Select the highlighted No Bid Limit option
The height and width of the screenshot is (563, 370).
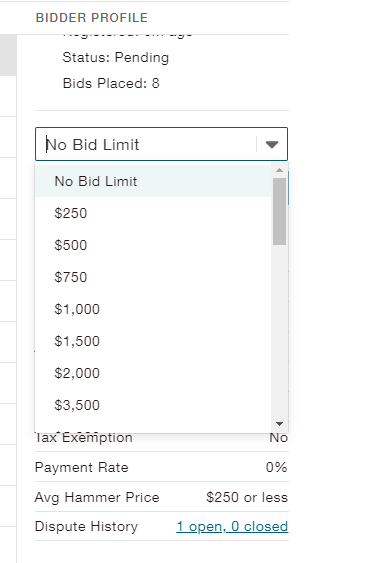click(153, 181)
